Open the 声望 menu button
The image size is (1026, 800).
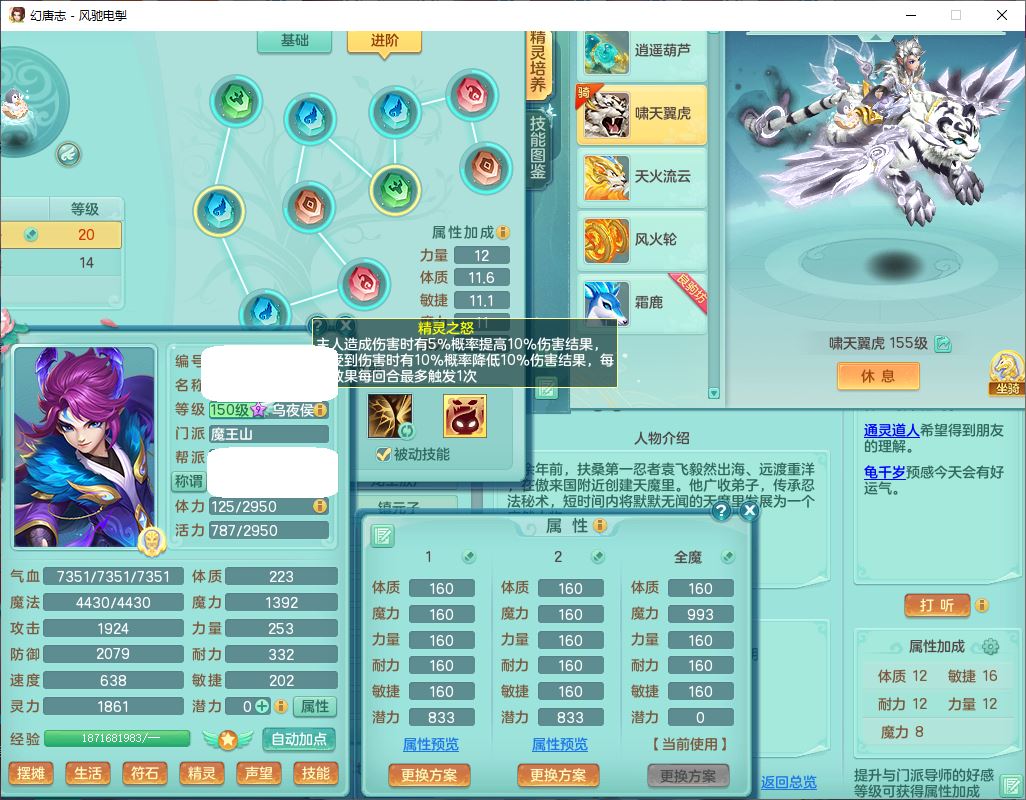[x=258, y=774]
